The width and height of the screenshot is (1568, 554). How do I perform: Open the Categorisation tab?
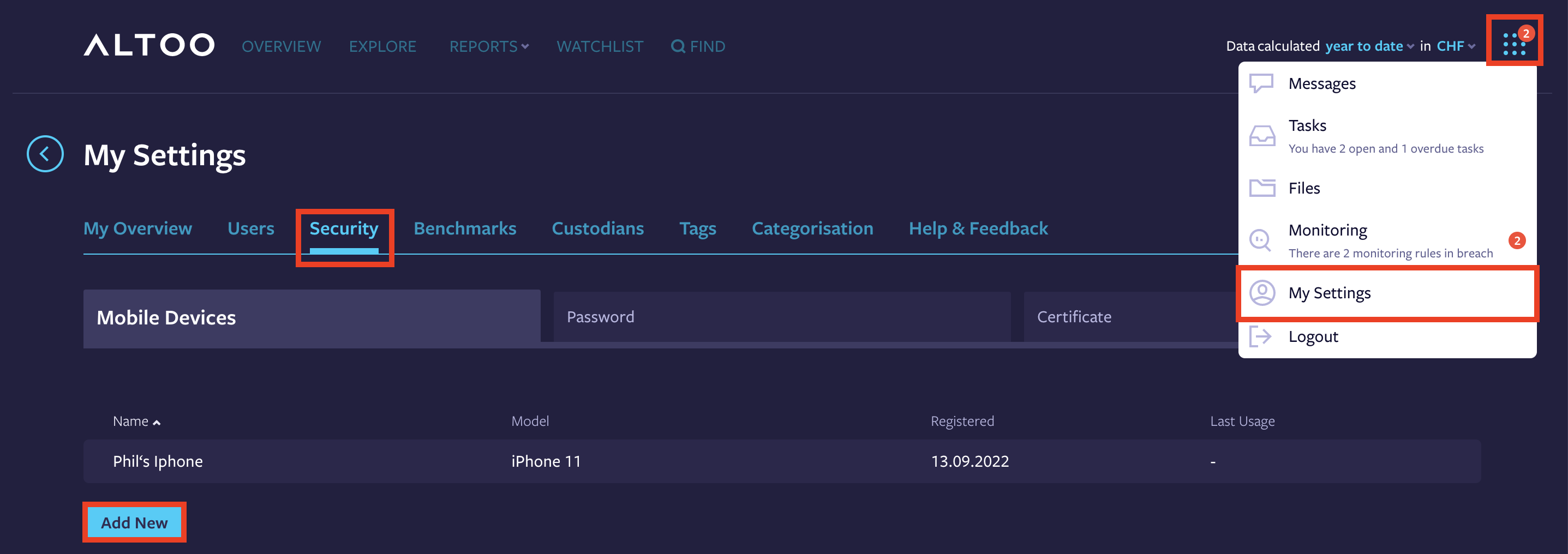point(812,228)
